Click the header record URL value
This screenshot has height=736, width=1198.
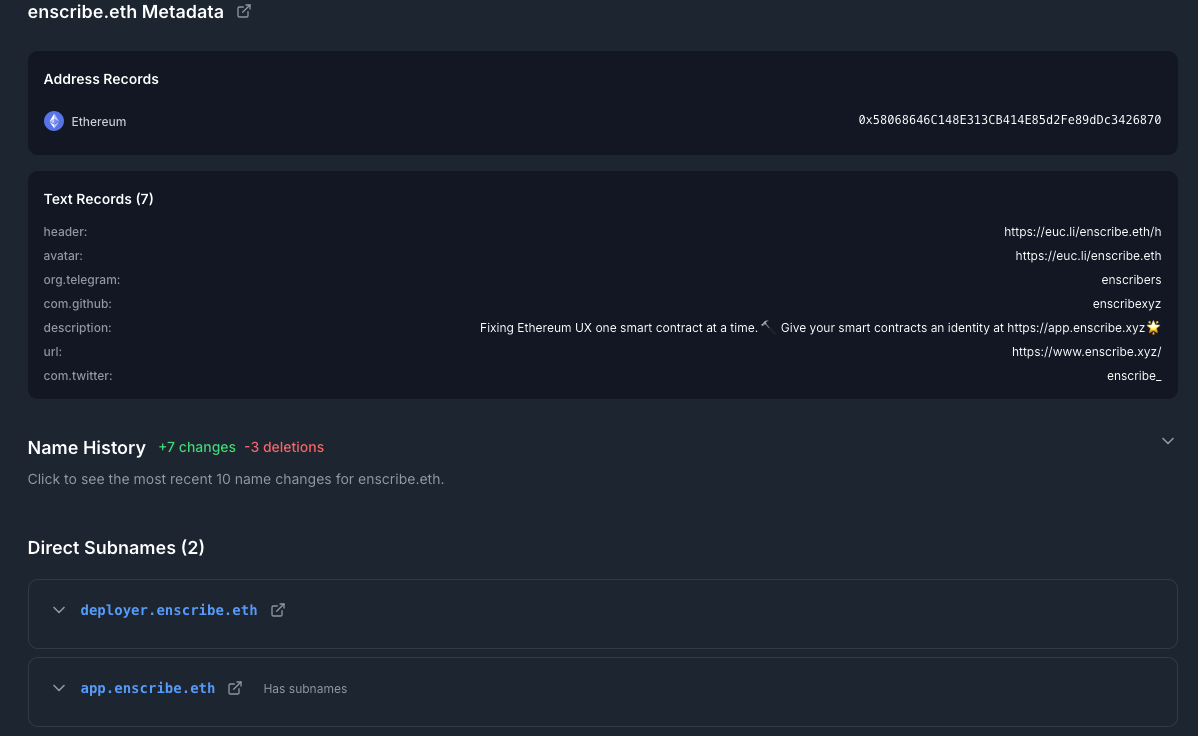[1082, 232]
